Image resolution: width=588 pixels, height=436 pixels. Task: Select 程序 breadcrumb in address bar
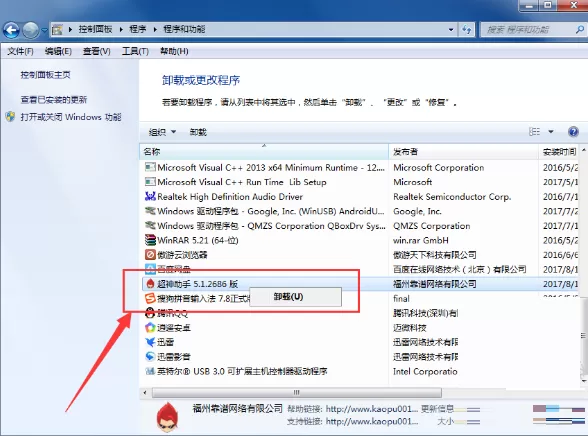pyautogui.click(x=138, y=29)
